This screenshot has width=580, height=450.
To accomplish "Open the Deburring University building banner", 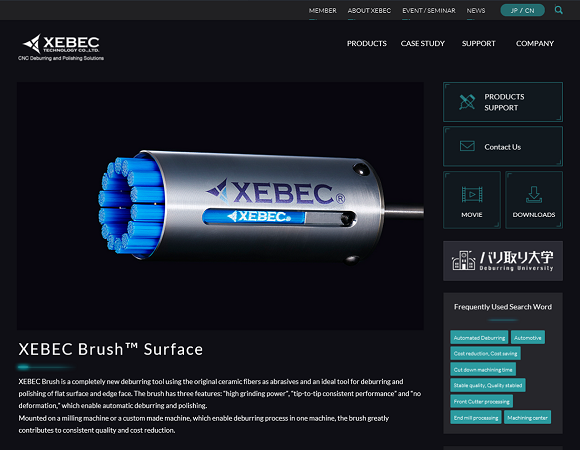I will (x=503, y=261).
